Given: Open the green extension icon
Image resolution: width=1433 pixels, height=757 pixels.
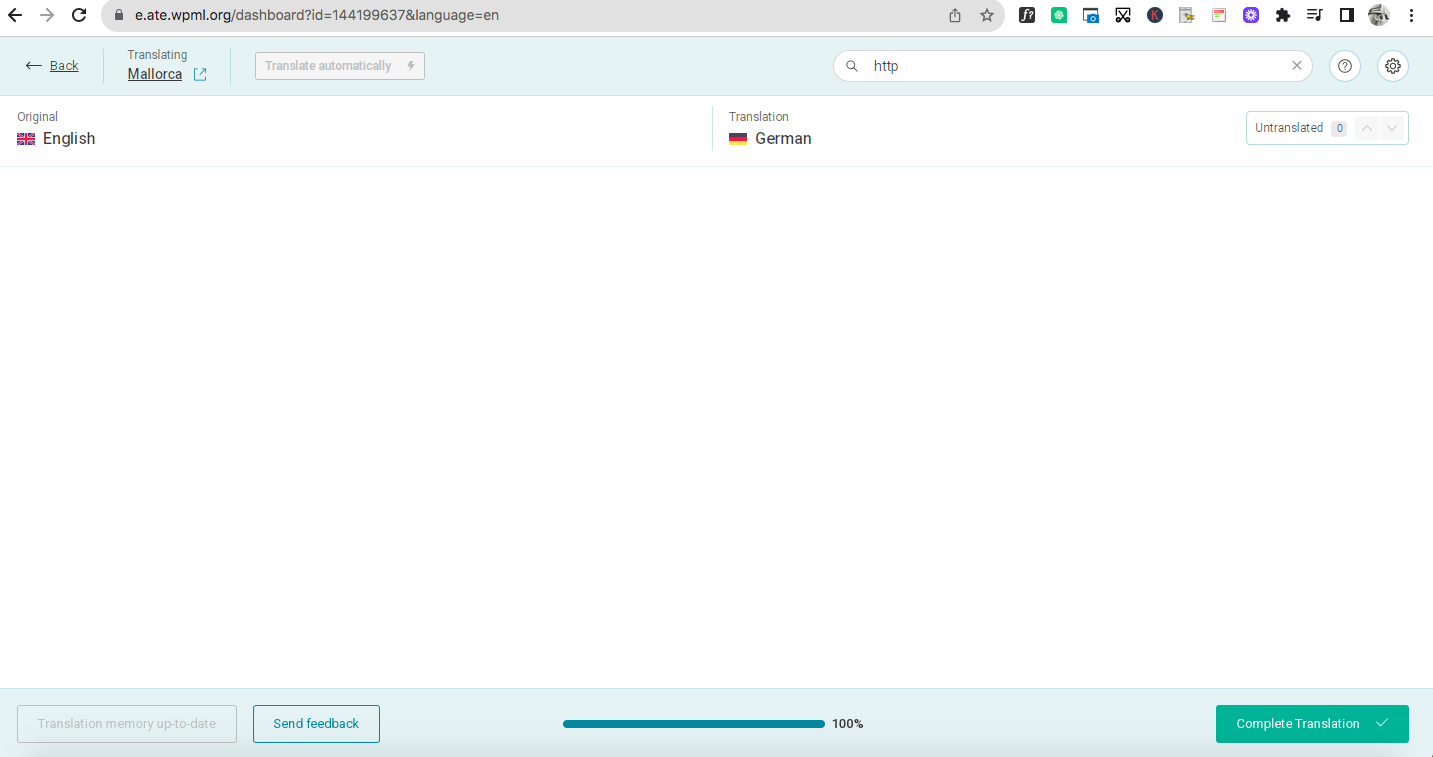Looking at the screenshot, I should point(1059,15).
